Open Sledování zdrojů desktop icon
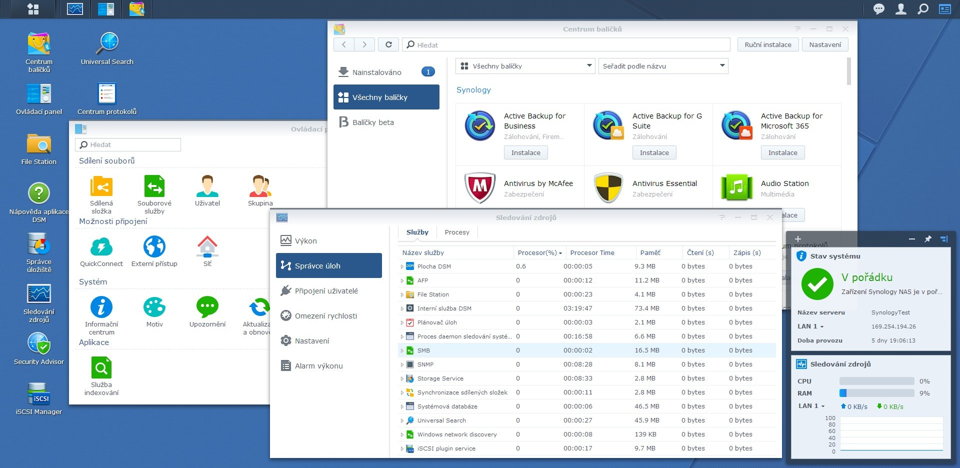 (x=39, y=294)
